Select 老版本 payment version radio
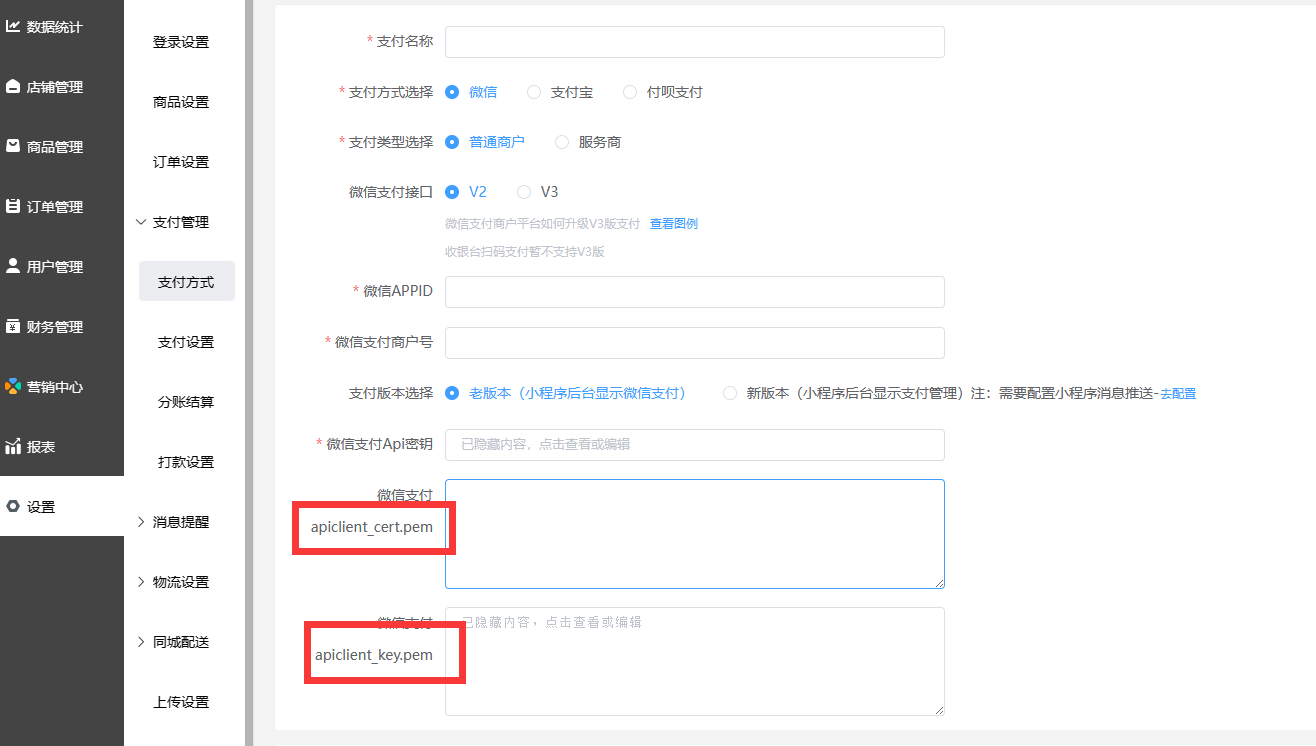The height and width of the screenshot is (746, 1316). (452, 393)
